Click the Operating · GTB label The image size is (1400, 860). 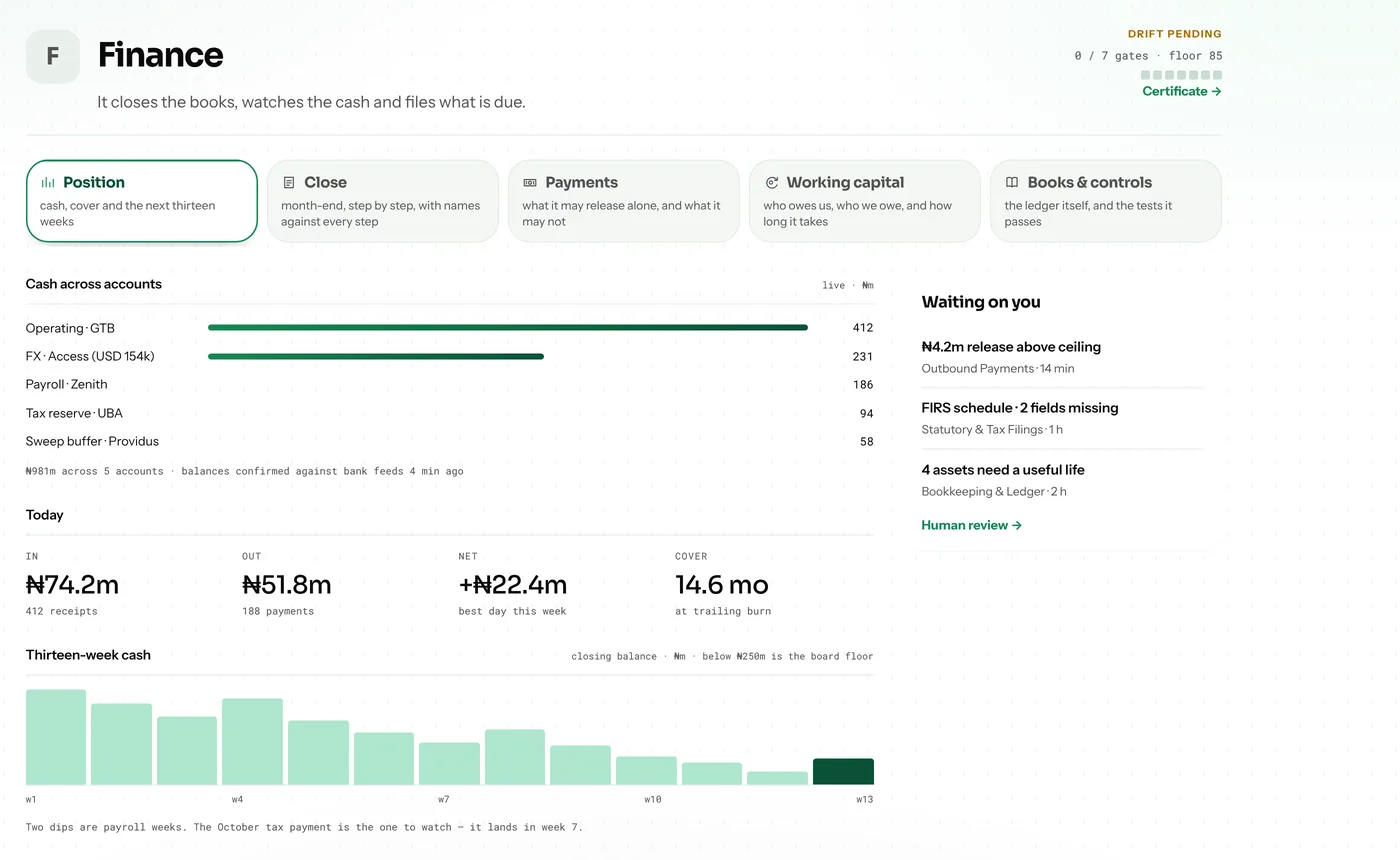click(x=70, y=328)
